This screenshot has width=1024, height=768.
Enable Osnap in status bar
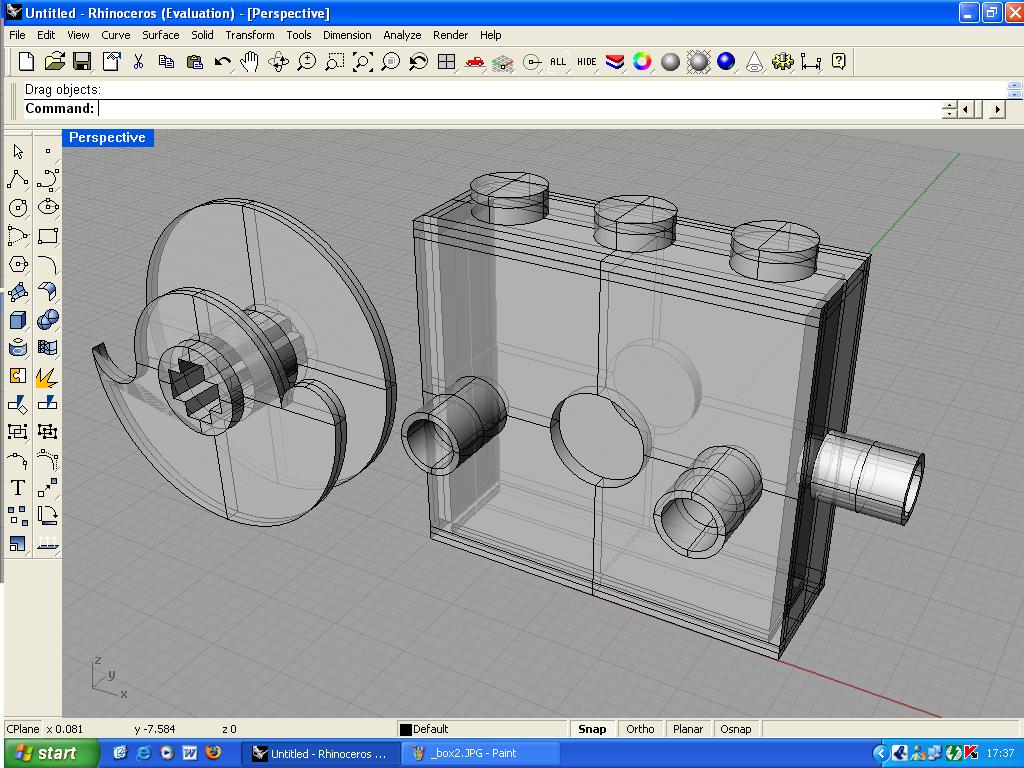[x=736, y=729]
